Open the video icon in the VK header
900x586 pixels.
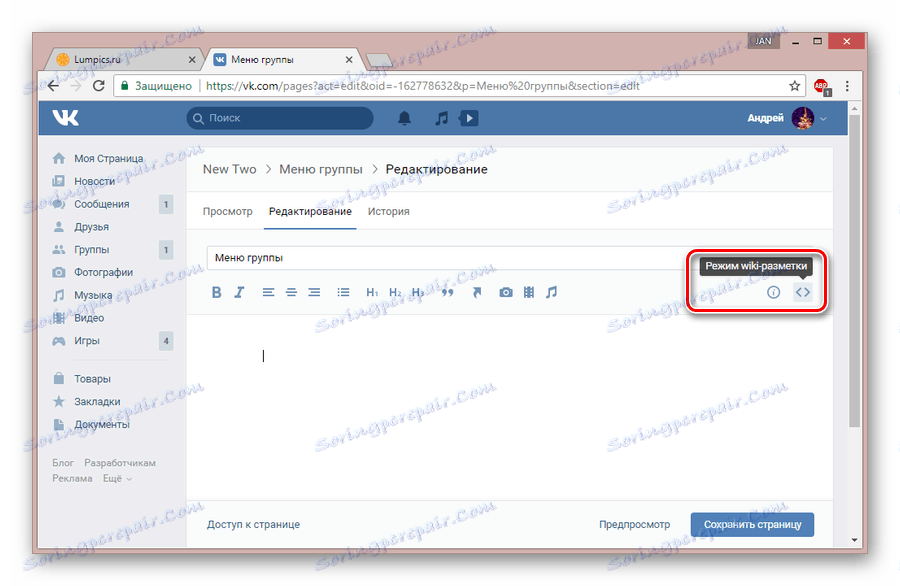click(x=468, y=118)
